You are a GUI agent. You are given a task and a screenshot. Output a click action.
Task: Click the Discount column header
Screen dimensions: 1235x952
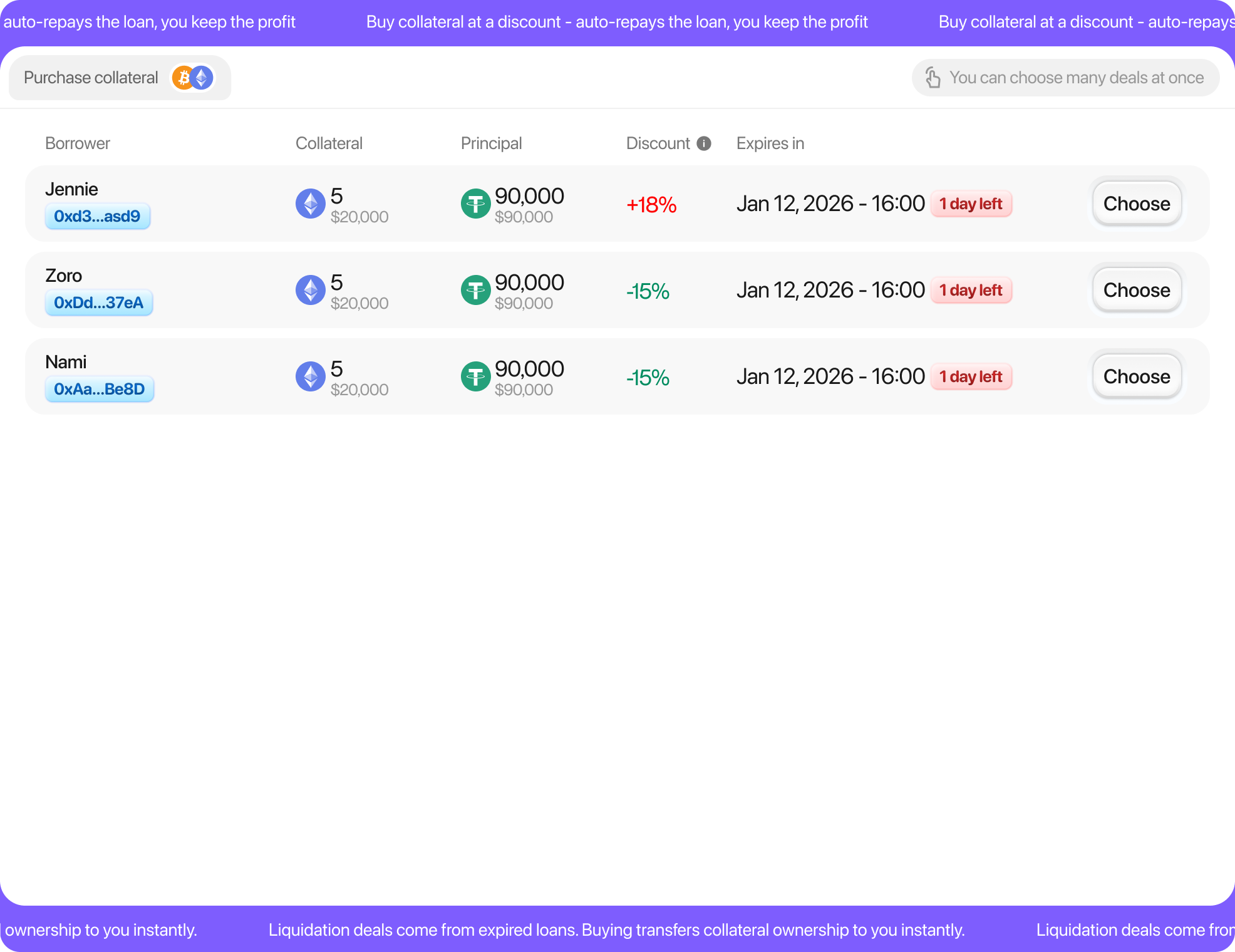point(658,143)
